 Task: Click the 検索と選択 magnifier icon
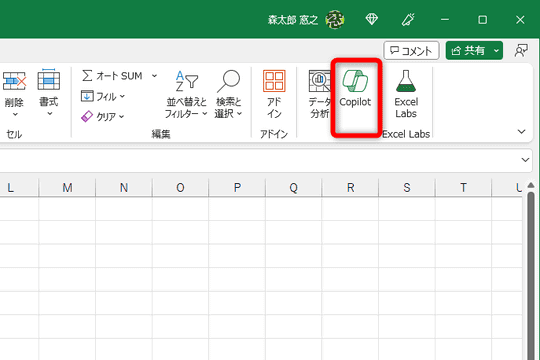pos(228,81)
